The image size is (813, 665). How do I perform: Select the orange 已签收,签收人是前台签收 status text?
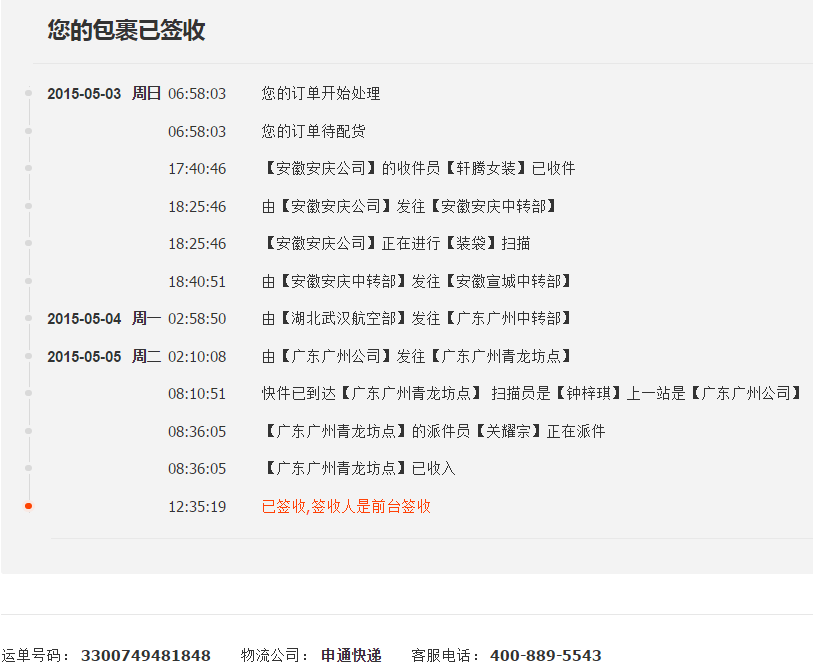pyautogui.click(x=346, y=506)
